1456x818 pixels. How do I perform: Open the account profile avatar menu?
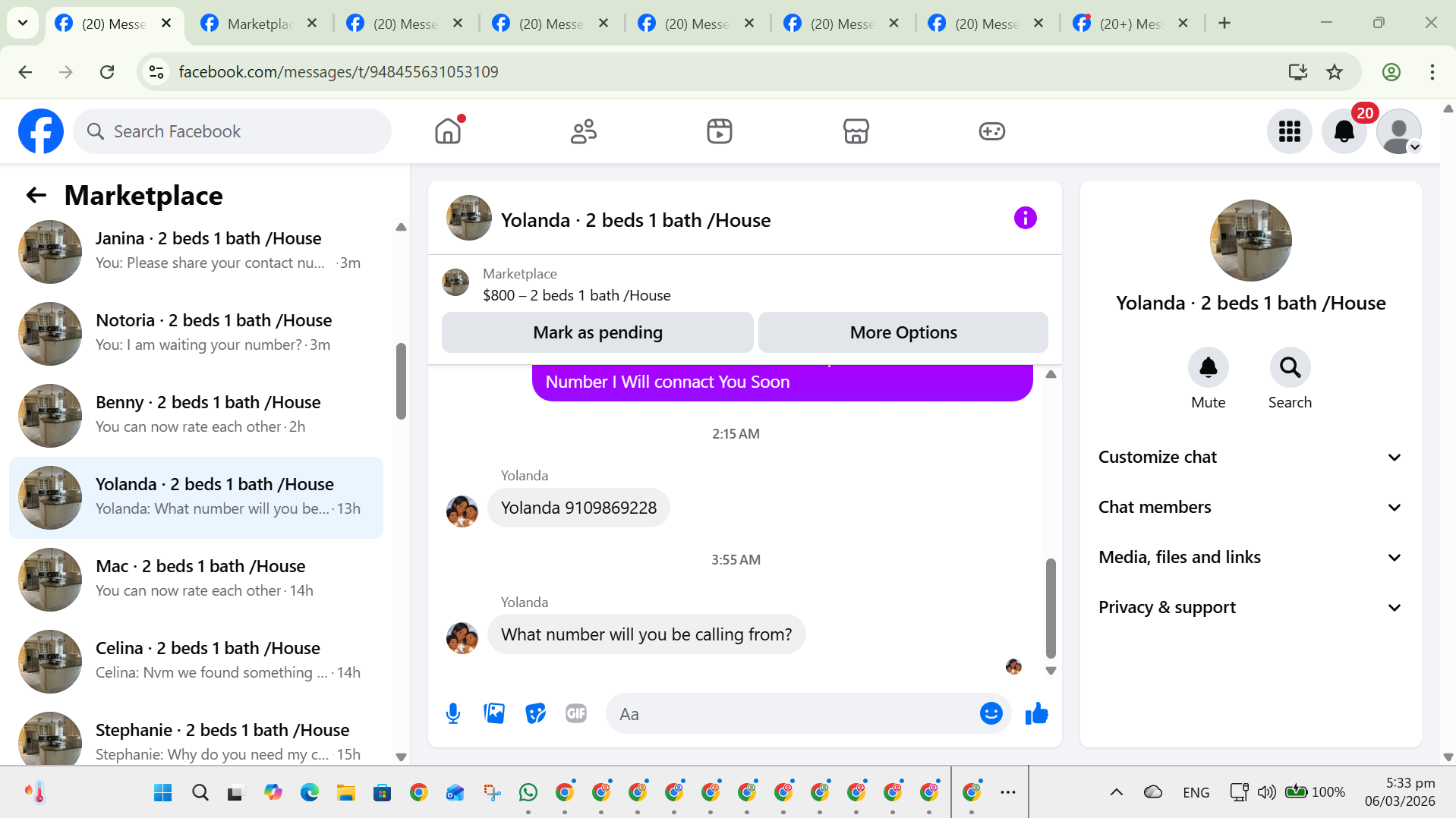pos(1398,131)
